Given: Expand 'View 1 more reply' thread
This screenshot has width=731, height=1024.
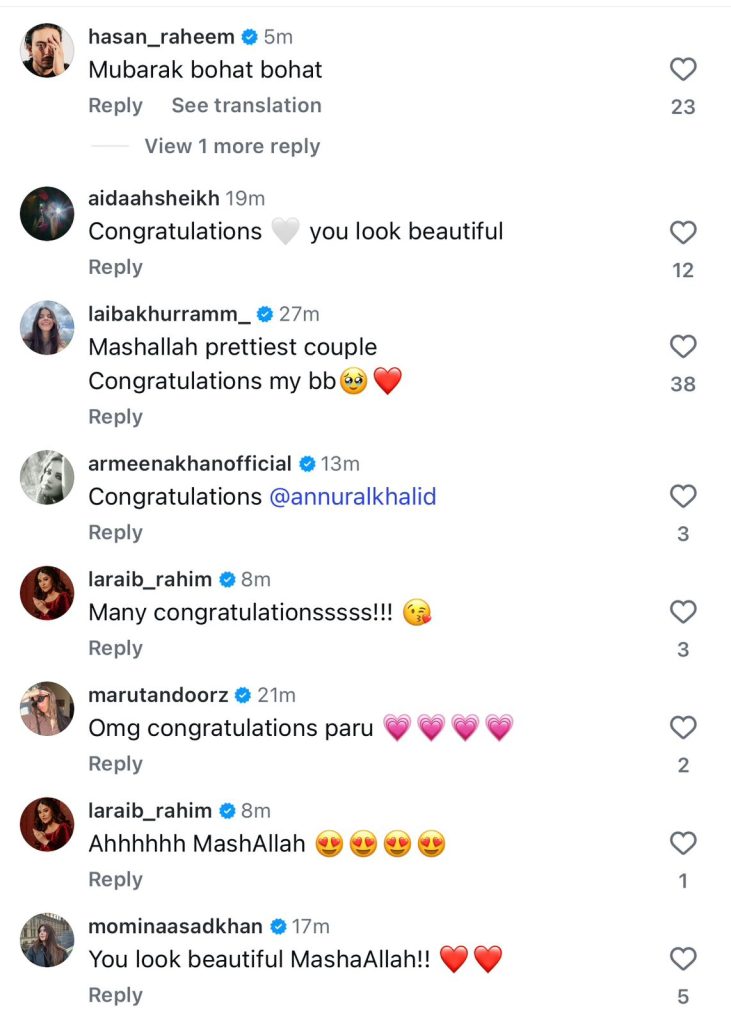Looking at the screenshot, I should (232, 146).
